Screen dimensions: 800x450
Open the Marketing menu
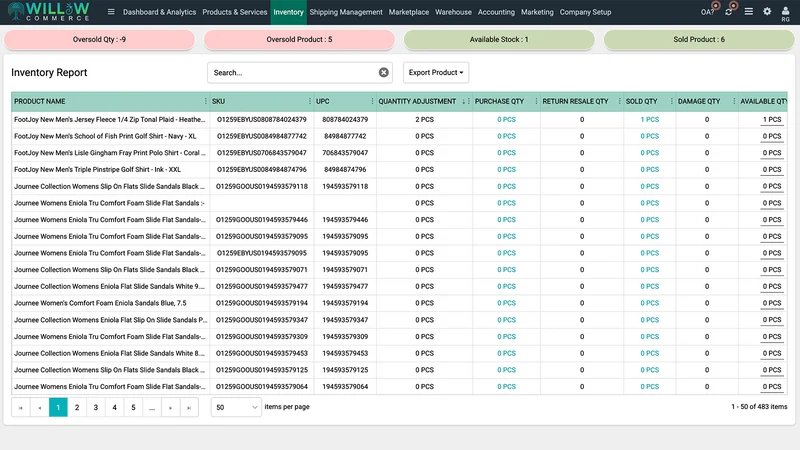pos(537,12)
